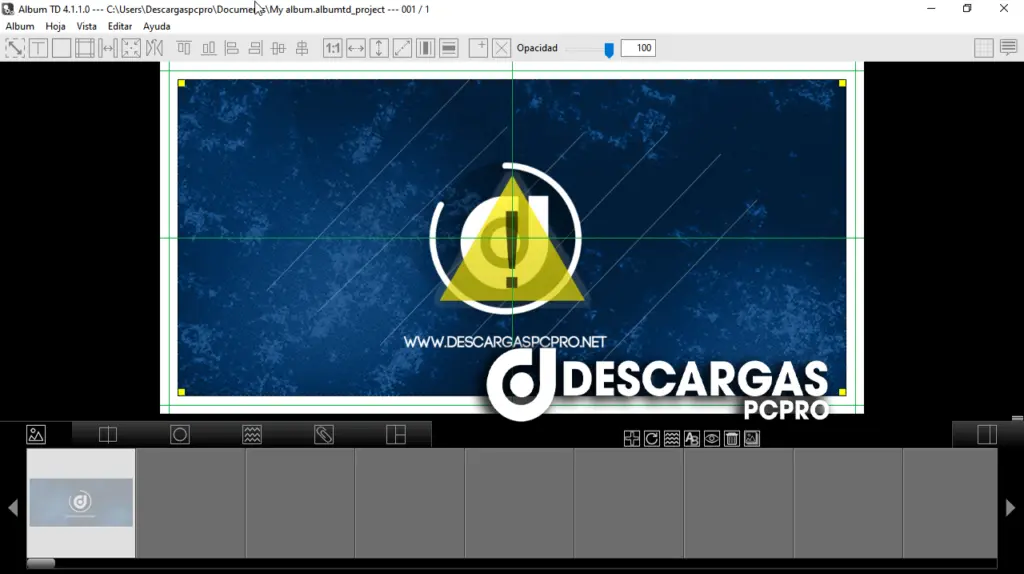Align objects to left edge
1024x574 pixels.
point(231,48)
